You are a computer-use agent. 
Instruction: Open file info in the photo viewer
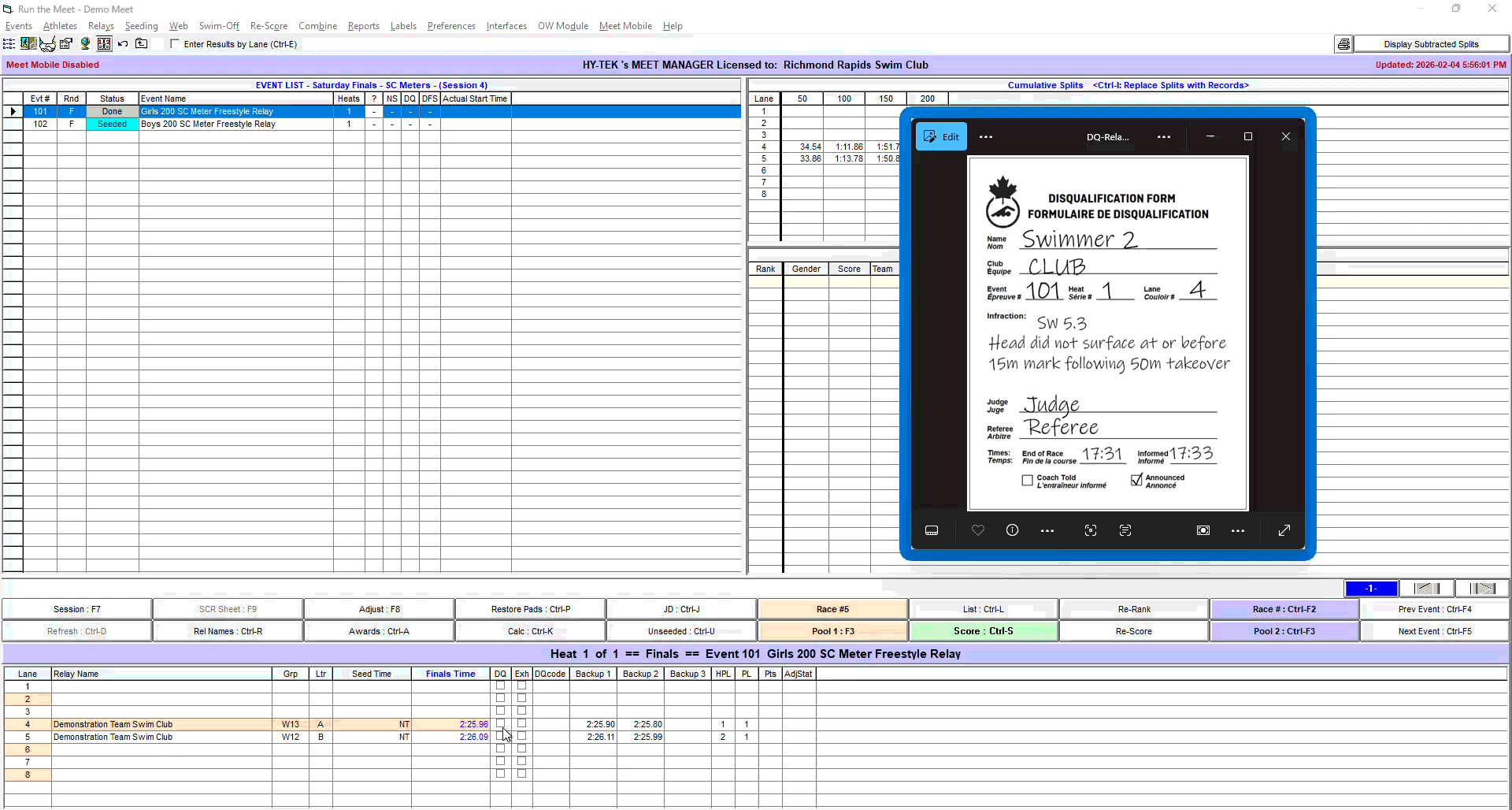pos(1012,530)
